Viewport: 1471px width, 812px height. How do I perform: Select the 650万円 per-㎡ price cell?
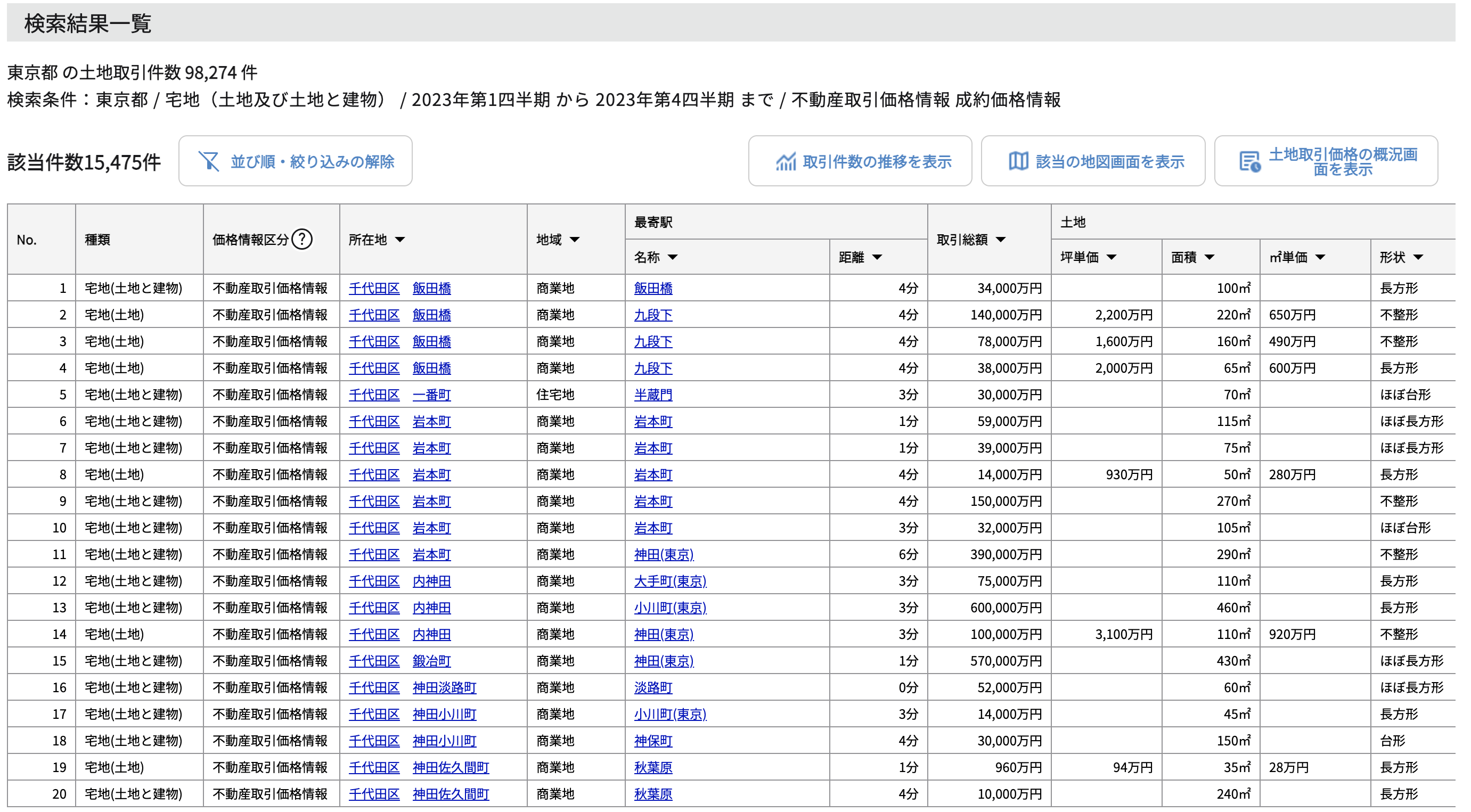coord(1315,315)
